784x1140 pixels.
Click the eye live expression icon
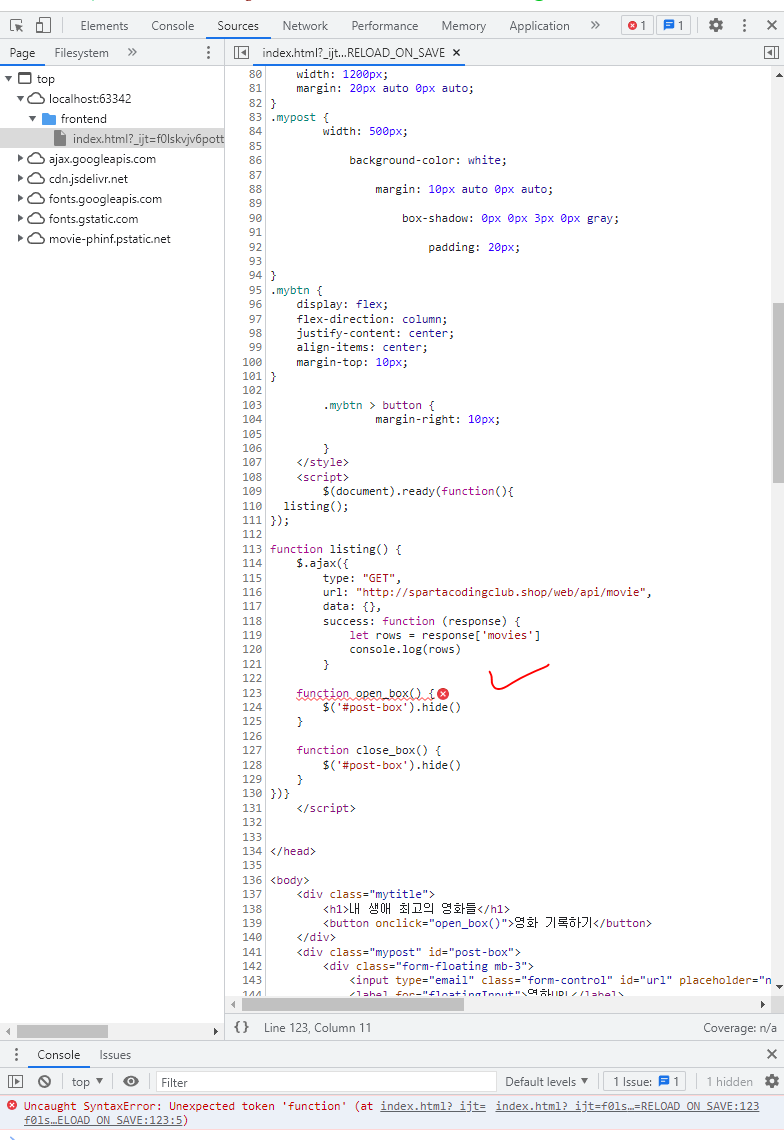[x=131, y=1082]
